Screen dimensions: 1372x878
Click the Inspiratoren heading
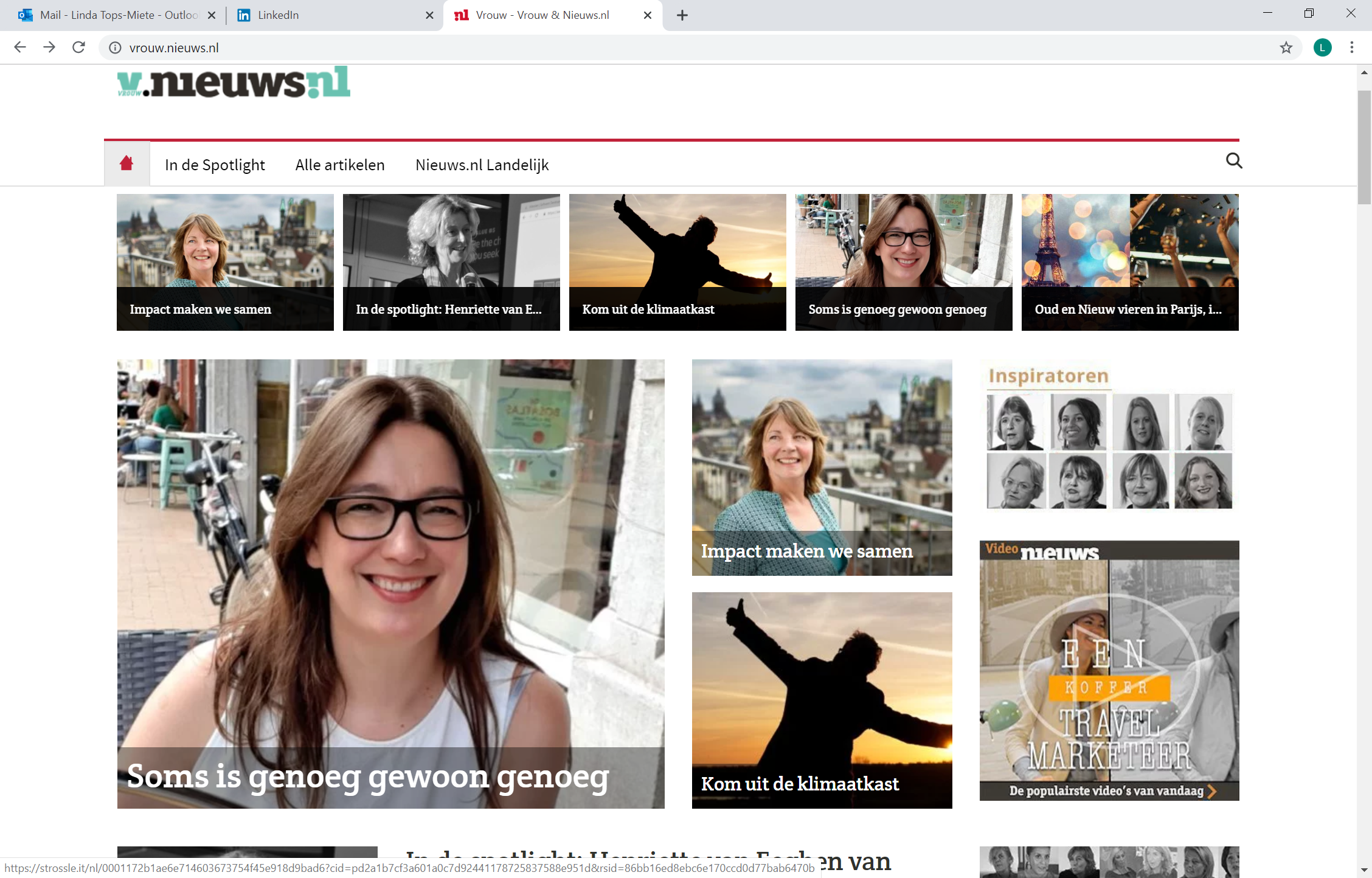pos(1048,376)
